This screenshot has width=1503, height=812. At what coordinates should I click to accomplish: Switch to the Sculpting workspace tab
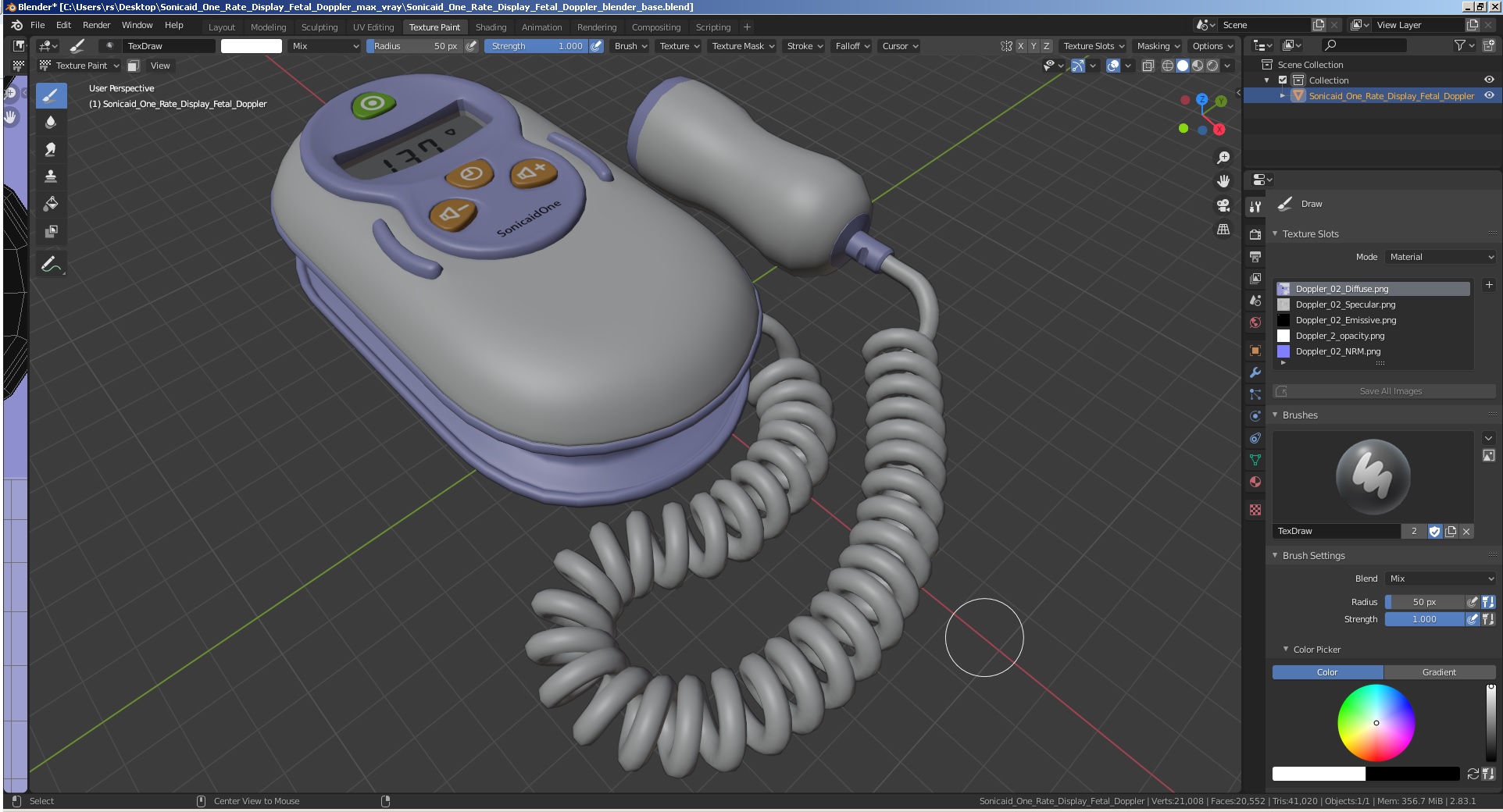320,27
